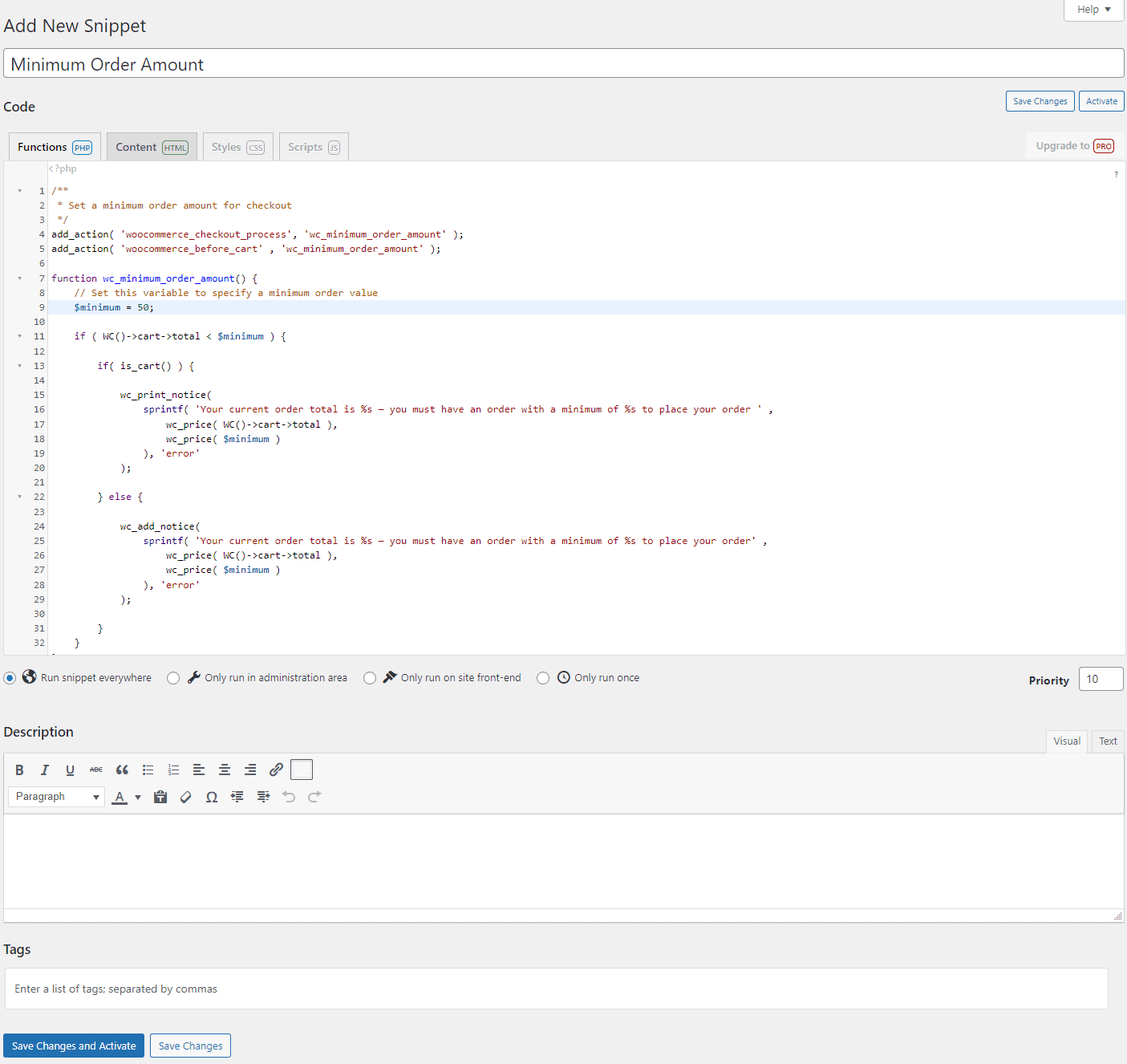Insert a special character with the Omega icon
Screen dimensions: 1127x1064
[x=212, y=796]
